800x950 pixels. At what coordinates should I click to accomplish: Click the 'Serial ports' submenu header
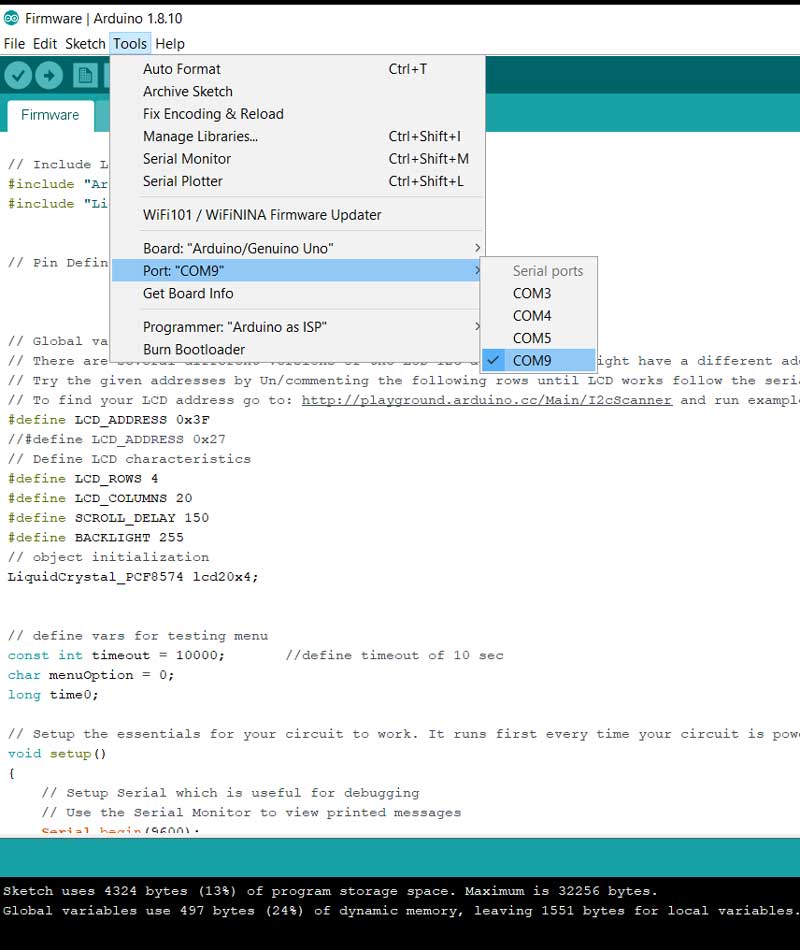[548, 271]
